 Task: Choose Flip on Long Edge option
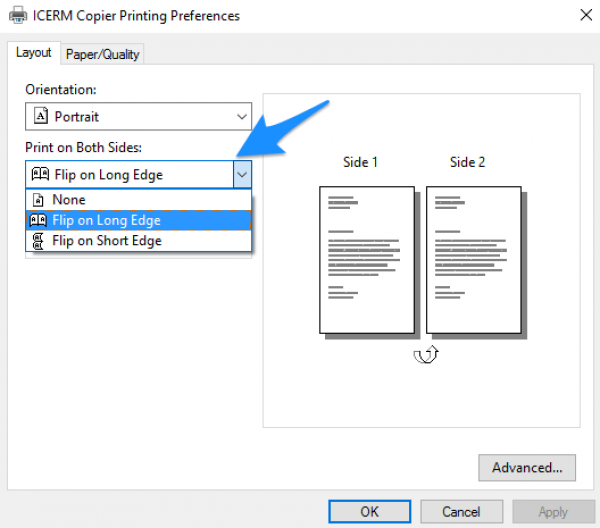139,220
